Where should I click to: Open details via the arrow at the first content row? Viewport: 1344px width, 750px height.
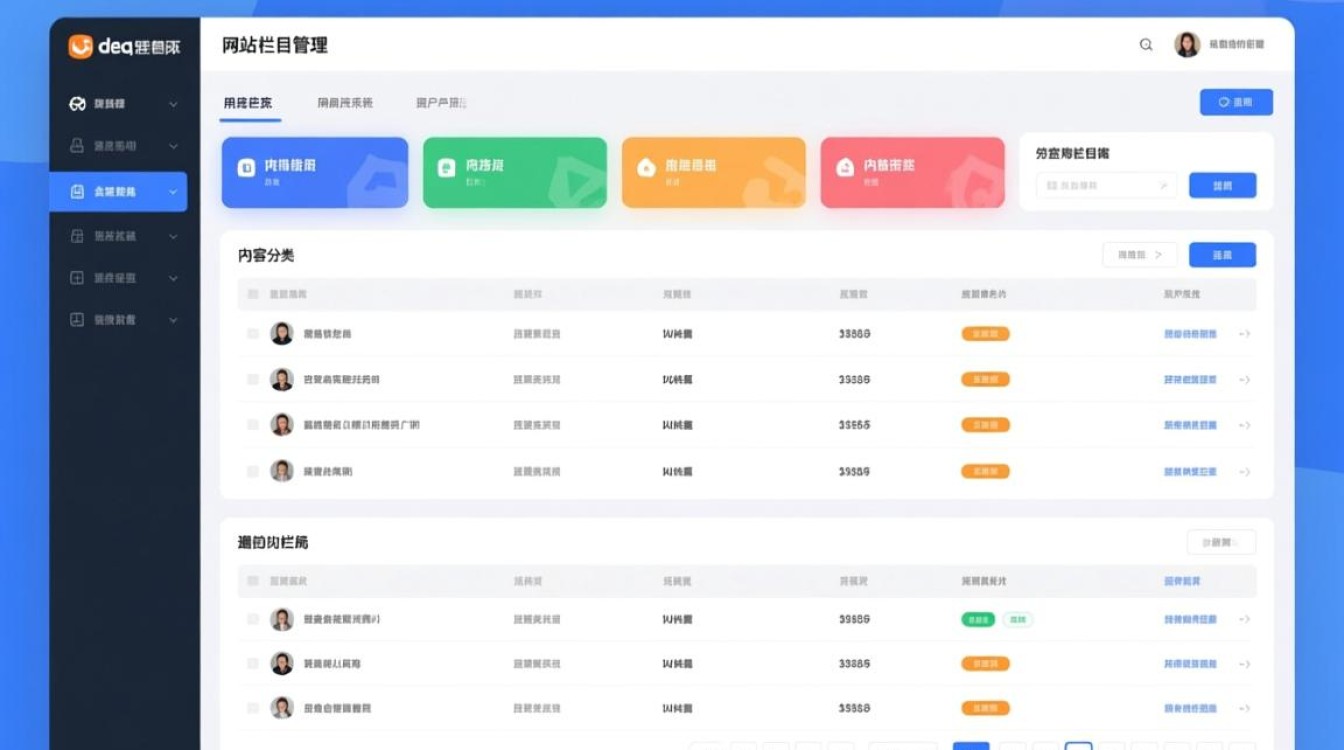tap(1245, 333)
